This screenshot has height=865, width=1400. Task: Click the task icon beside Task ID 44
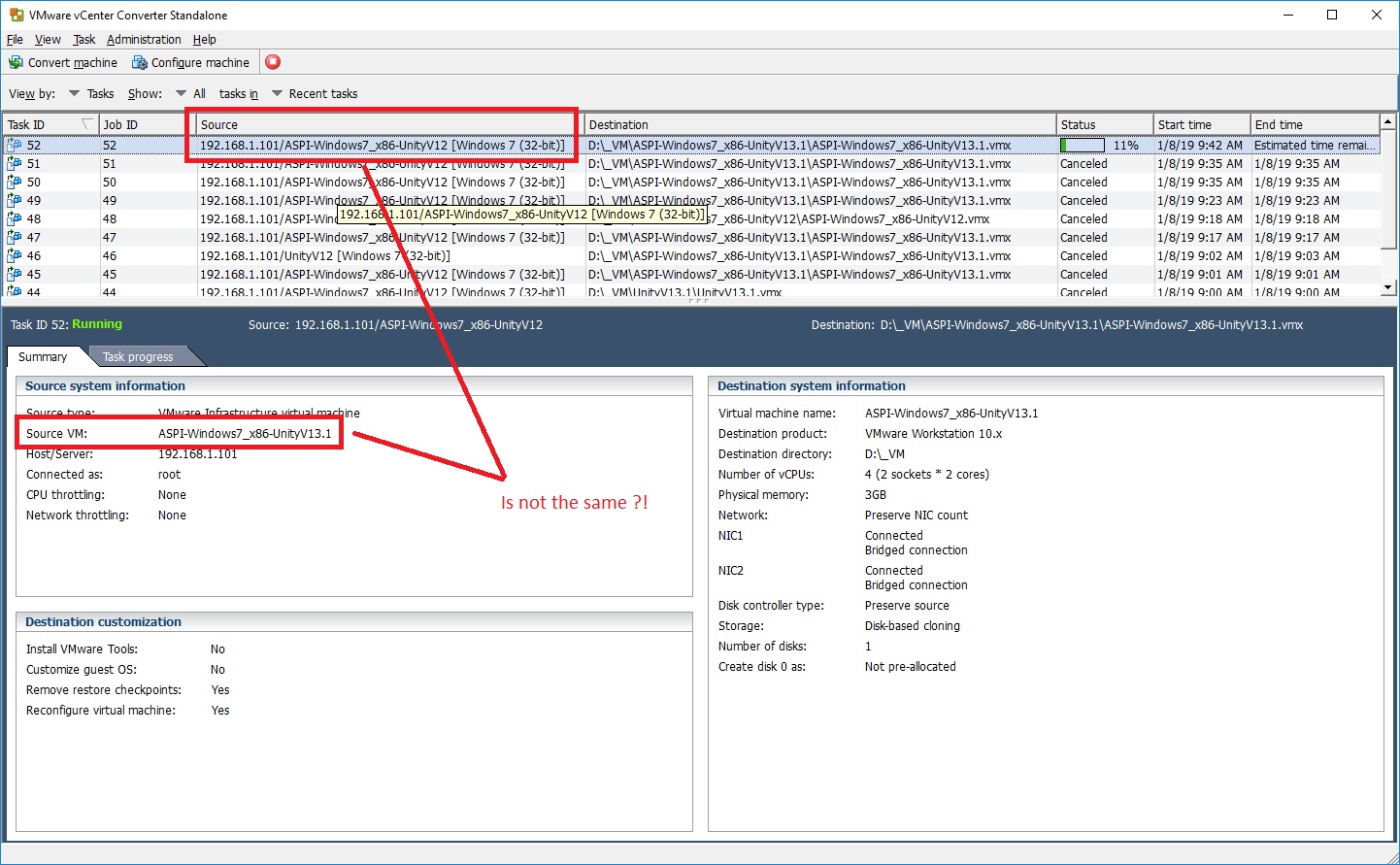click(15, 292)
